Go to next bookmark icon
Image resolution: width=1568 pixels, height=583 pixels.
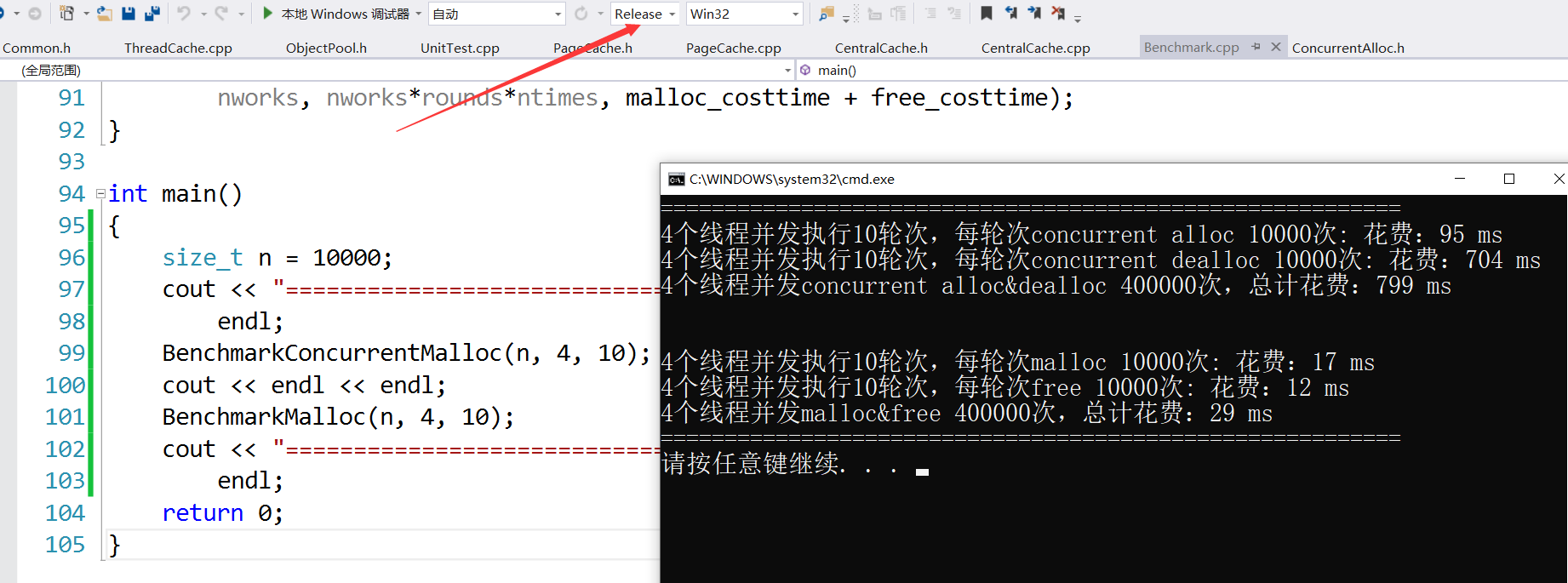(x=1034, y=13)
